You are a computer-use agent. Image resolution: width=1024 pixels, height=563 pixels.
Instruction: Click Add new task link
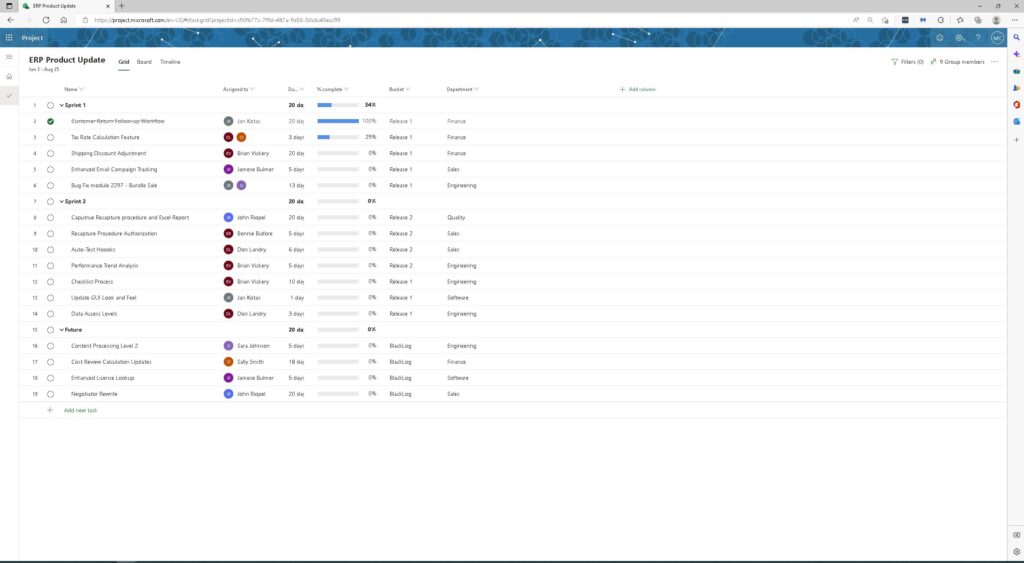(x=80, y=410)
